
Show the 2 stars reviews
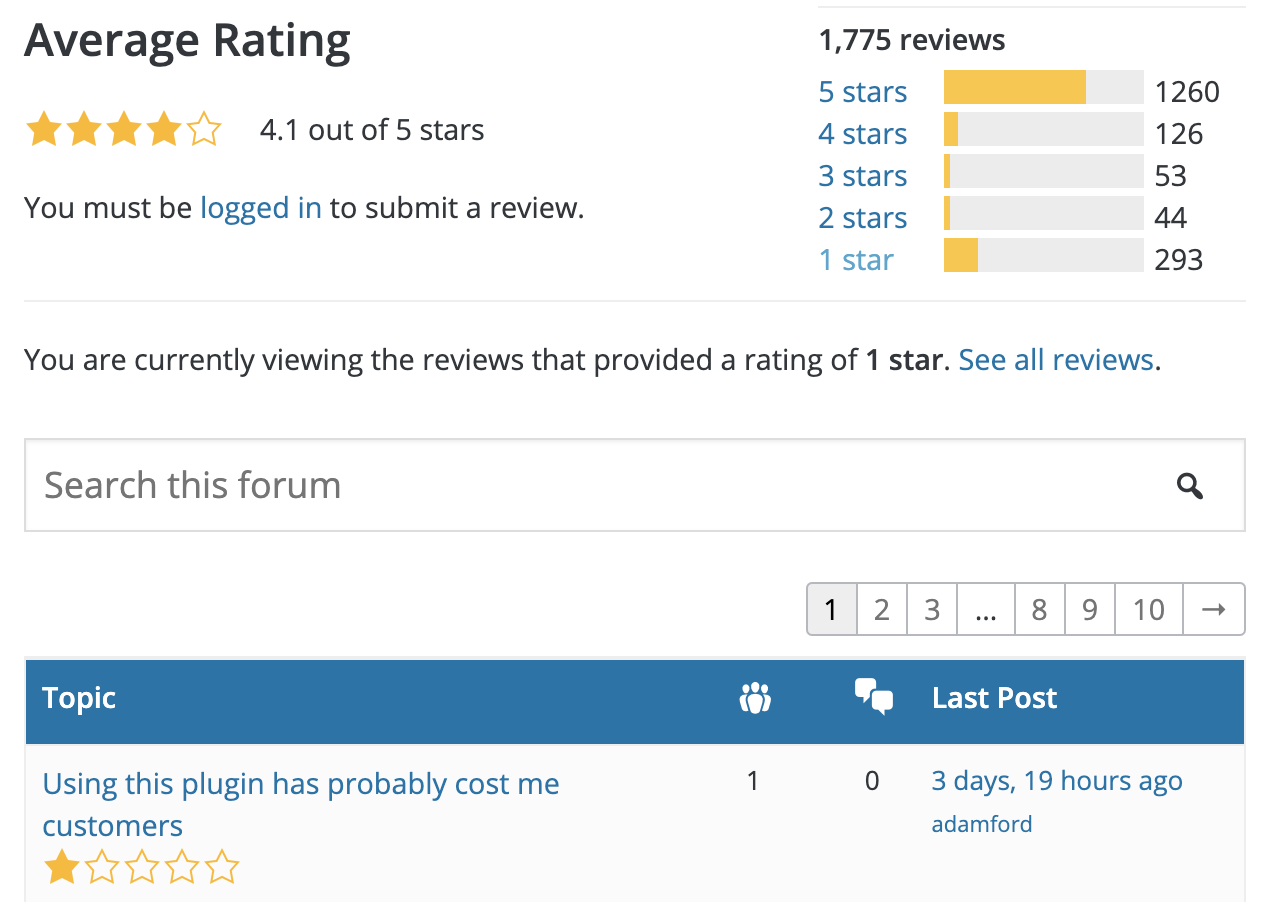coord(862,218)
